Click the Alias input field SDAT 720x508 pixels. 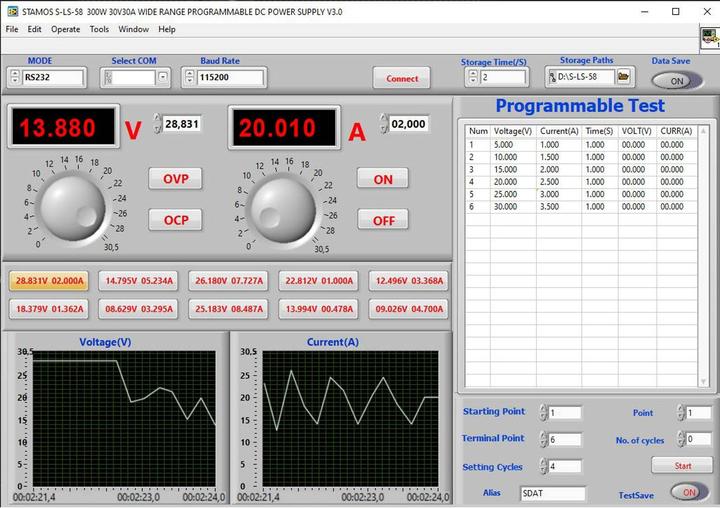click(x=553, y=493)
